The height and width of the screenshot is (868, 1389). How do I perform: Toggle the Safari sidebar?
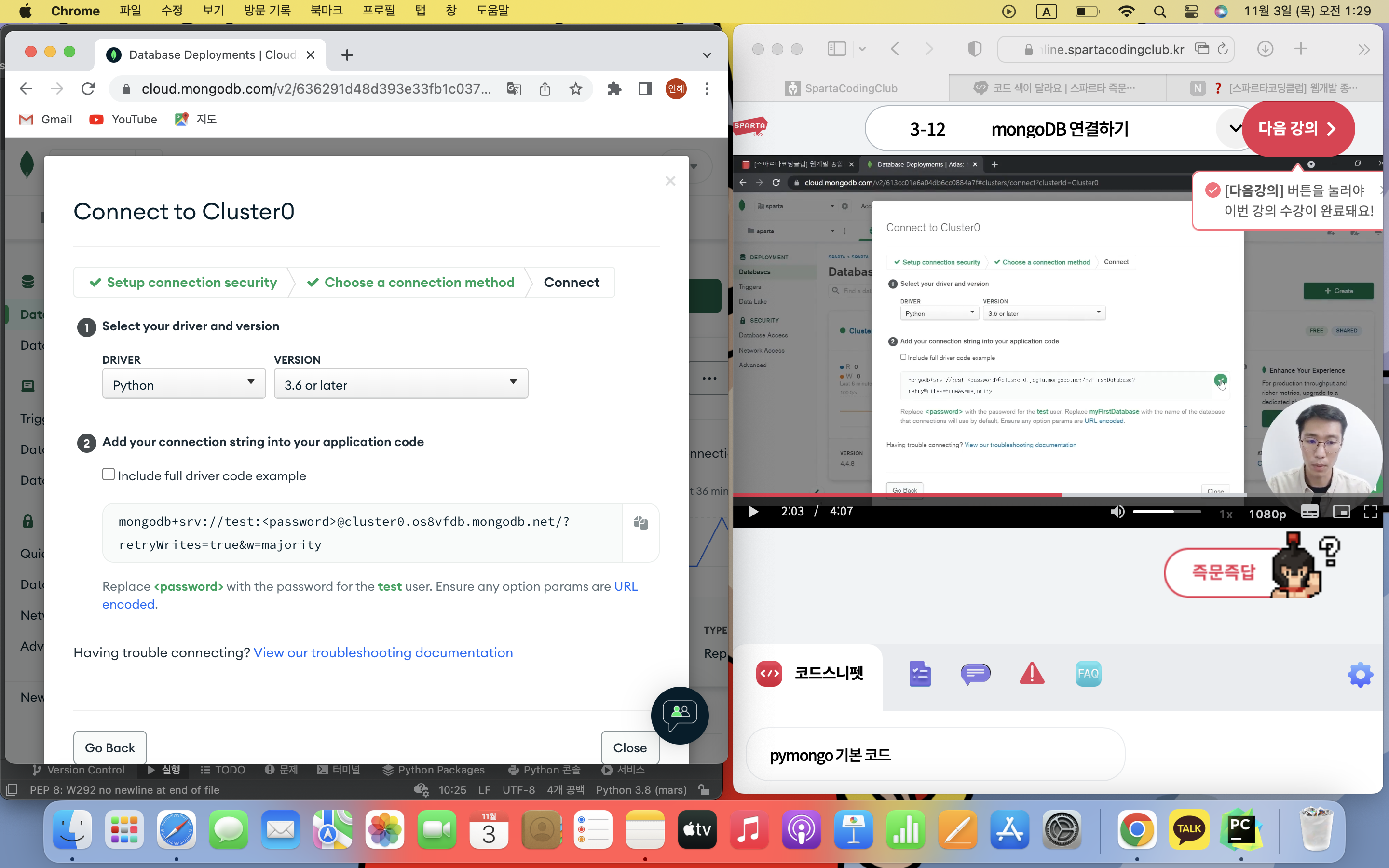[837, 49]
